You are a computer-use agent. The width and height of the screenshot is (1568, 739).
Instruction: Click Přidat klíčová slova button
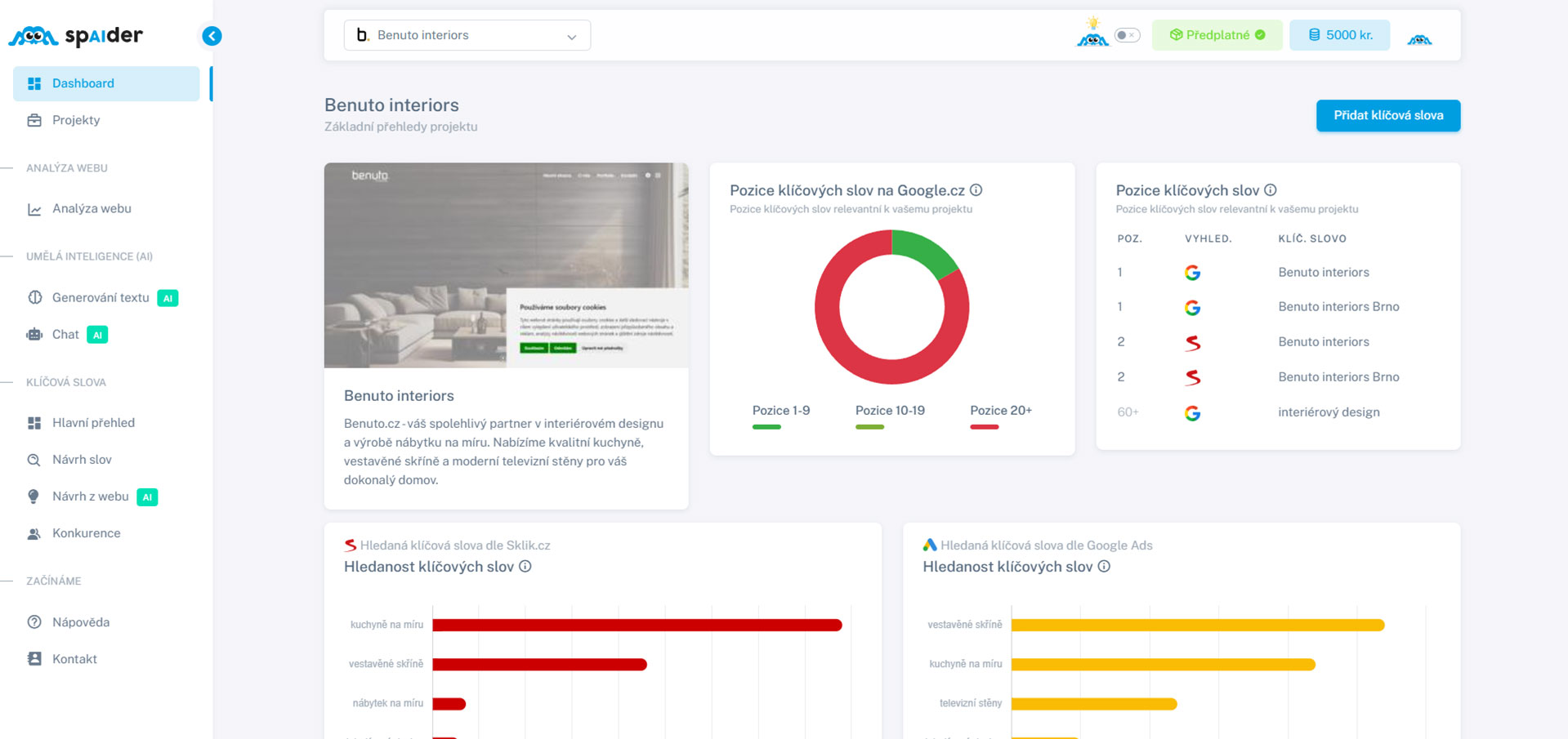pyautogui.click(x=1387, y=115)
